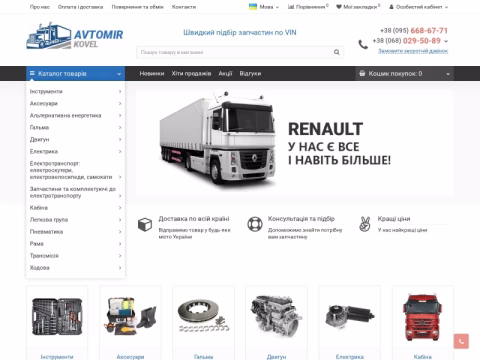Click the user account icon

click(391, 7)
